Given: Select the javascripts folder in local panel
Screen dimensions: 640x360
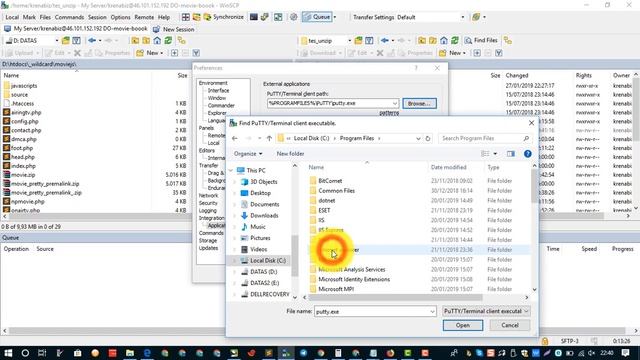Looking at the screenshot, I should 24,86.
